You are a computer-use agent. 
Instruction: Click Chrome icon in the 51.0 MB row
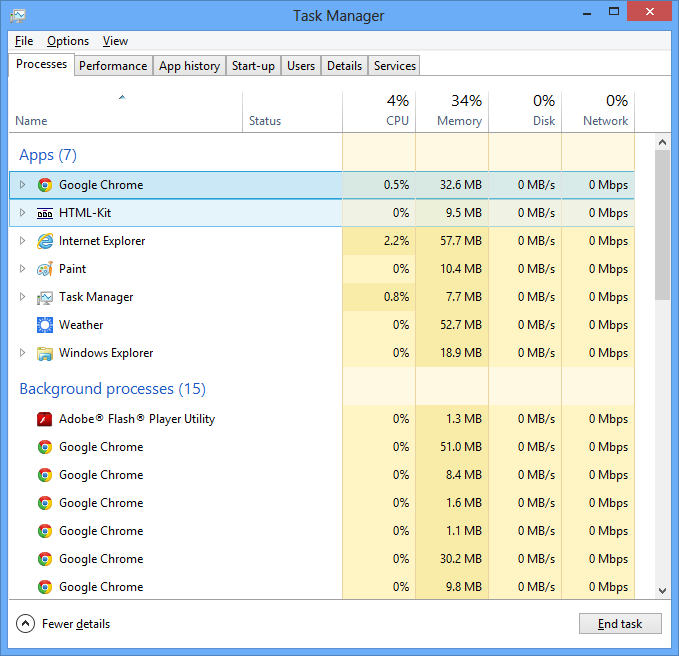coord(45,447)
